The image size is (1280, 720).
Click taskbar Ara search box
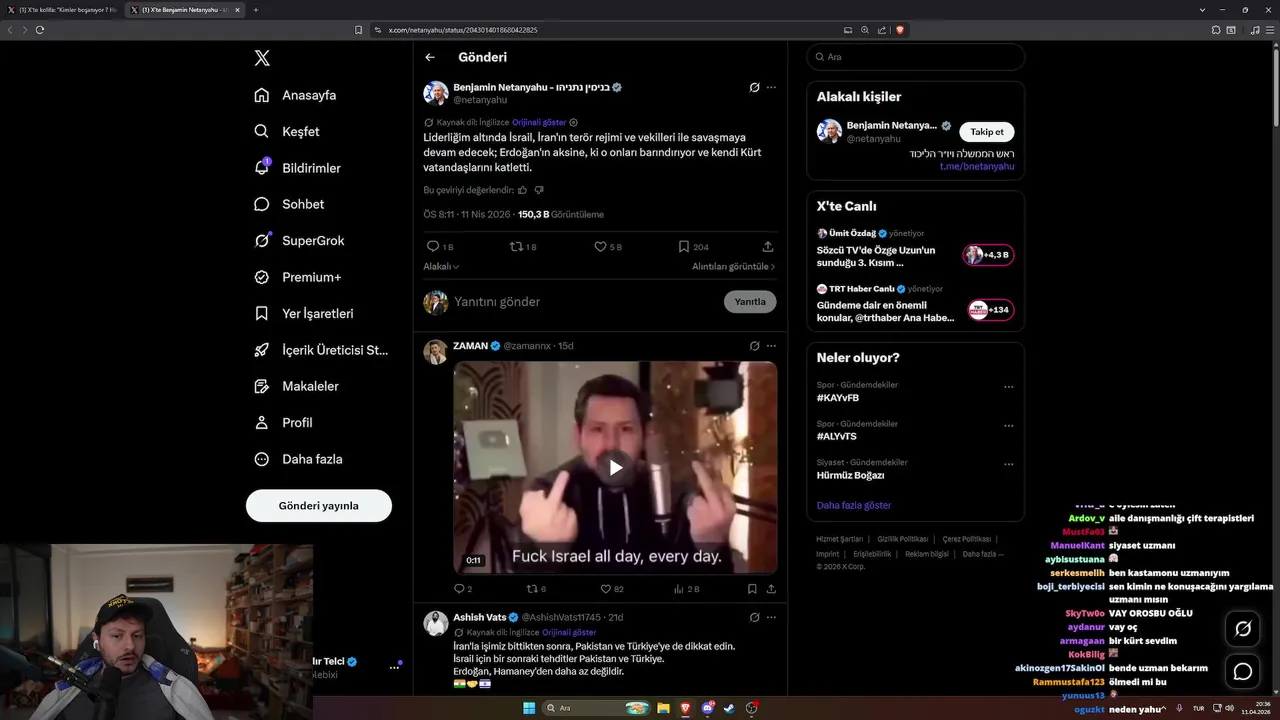click(597, 708)
